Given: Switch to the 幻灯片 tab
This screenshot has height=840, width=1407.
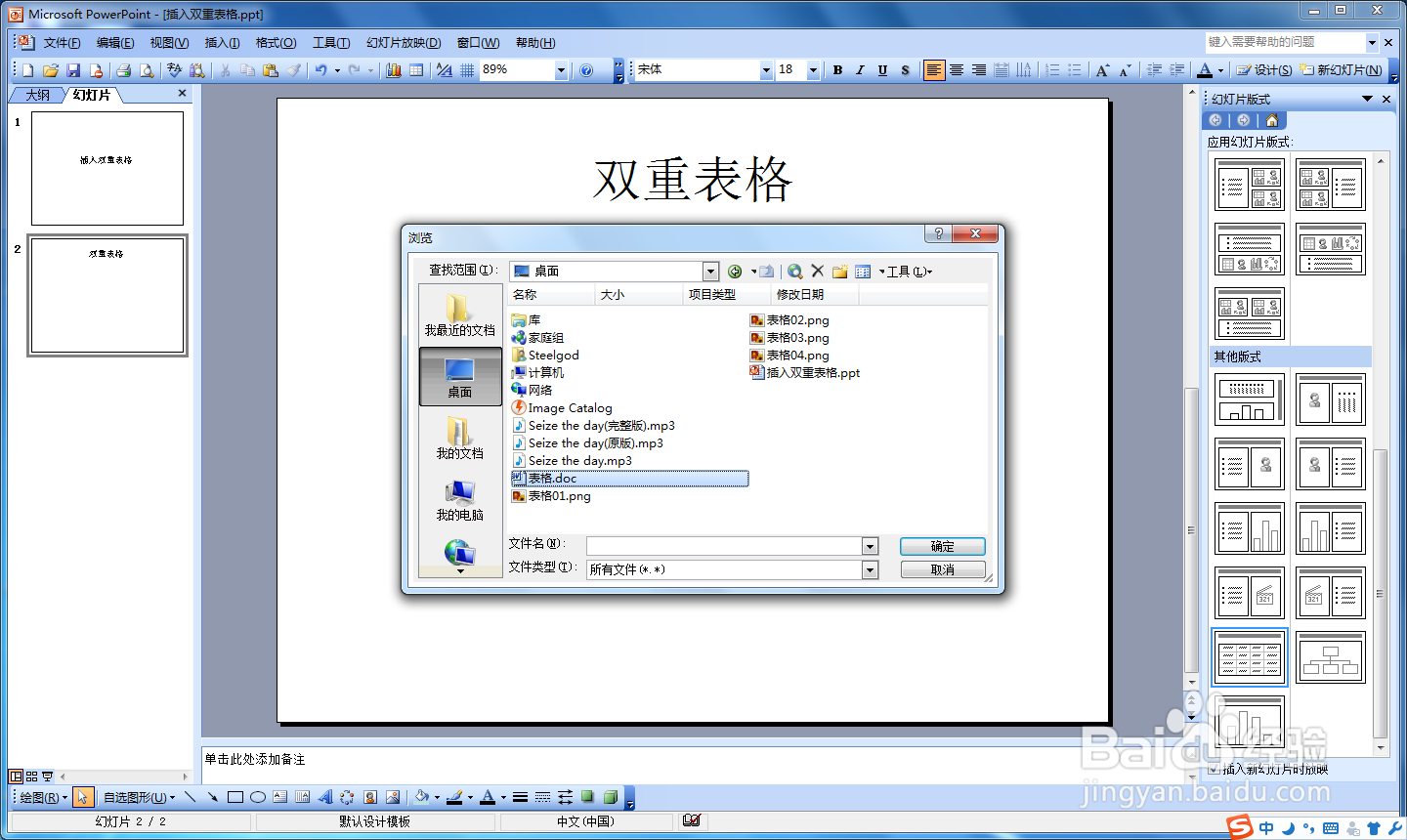Looking at the screenshot, I should [92, 95].
